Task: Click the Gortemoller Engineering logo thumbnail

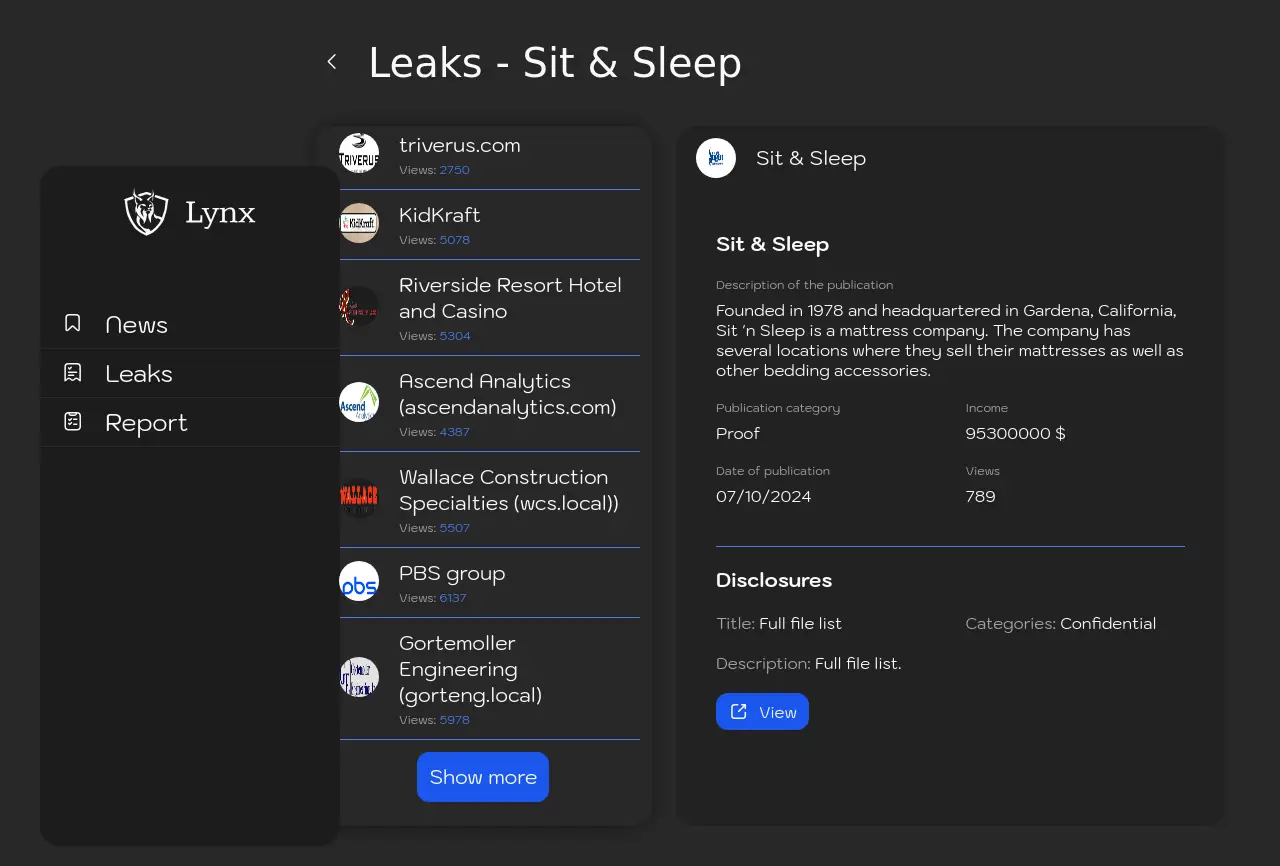Action: pyautogui.click(x=359, y=677)
